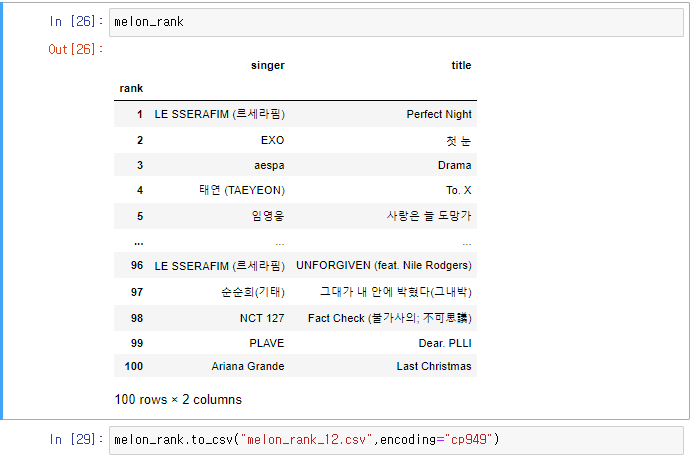The width and height of the screenshot is (700, 456).
Task: Select the PLAVE singer cell
Action: (x=267, y=343)
